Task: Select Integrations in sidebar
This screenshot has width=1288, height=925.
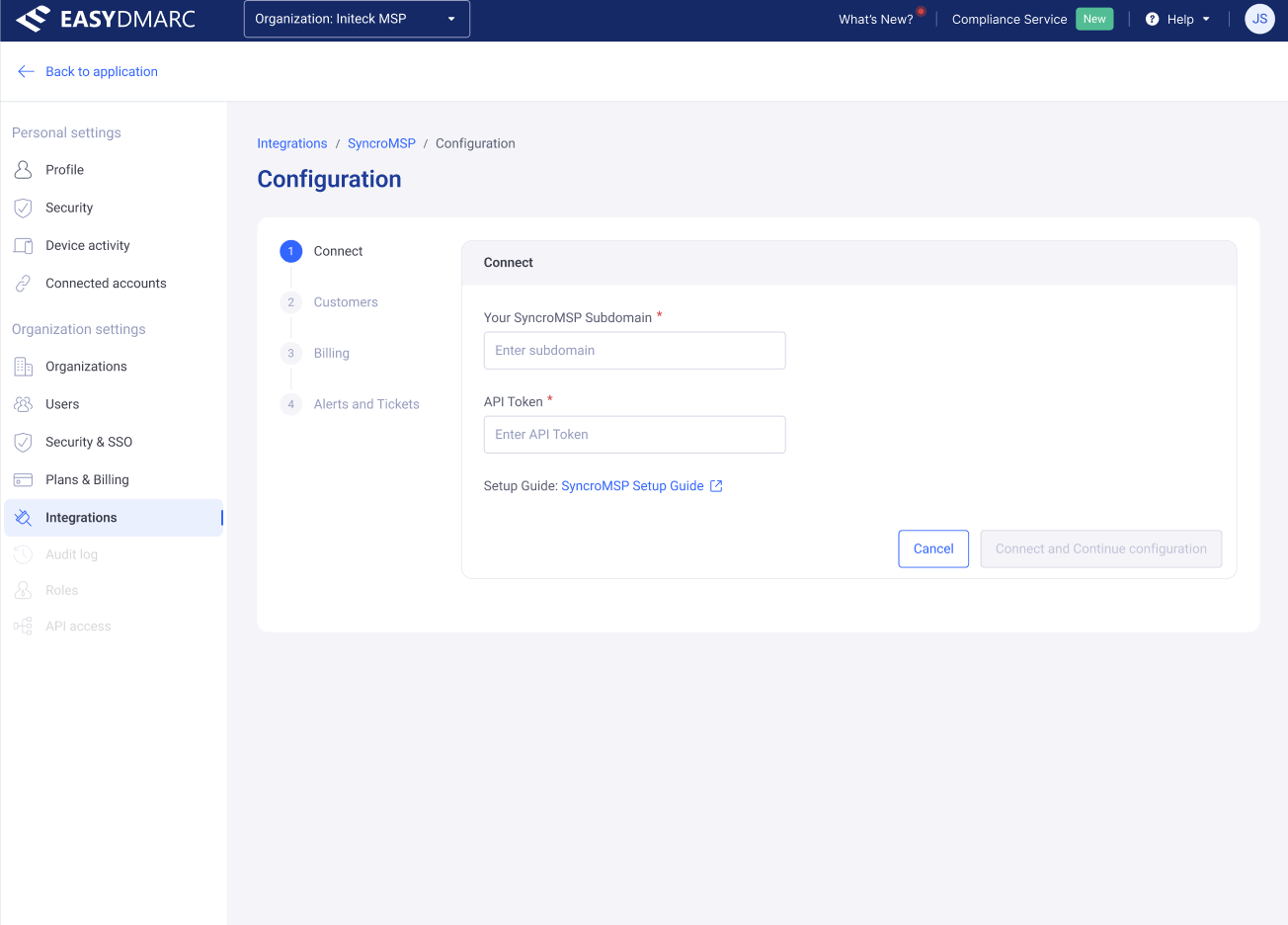Action: coord(114,518)
